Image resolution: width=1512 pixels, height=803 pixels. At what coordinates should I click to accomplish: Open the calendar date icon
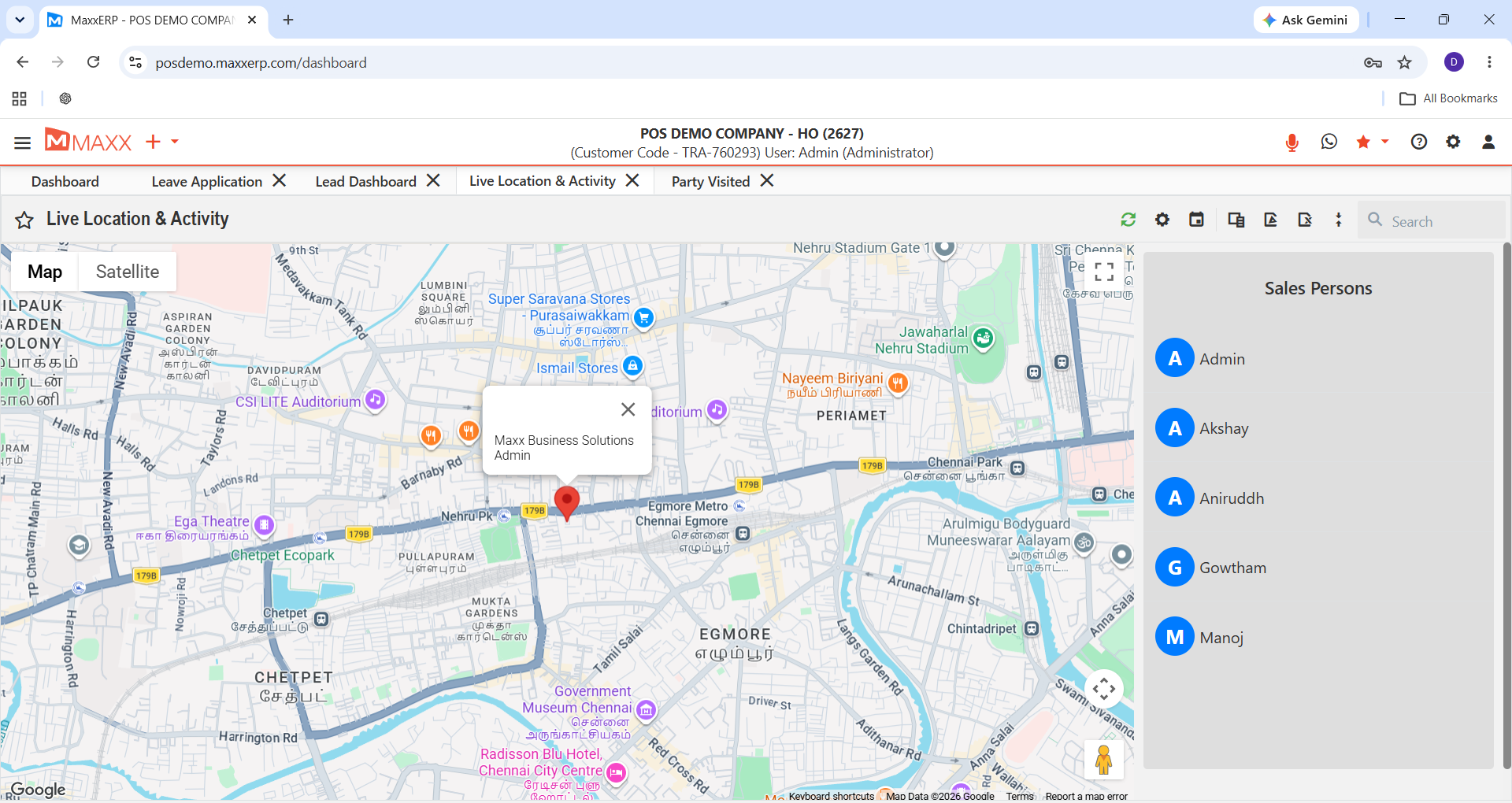[x=1196, y=220]
